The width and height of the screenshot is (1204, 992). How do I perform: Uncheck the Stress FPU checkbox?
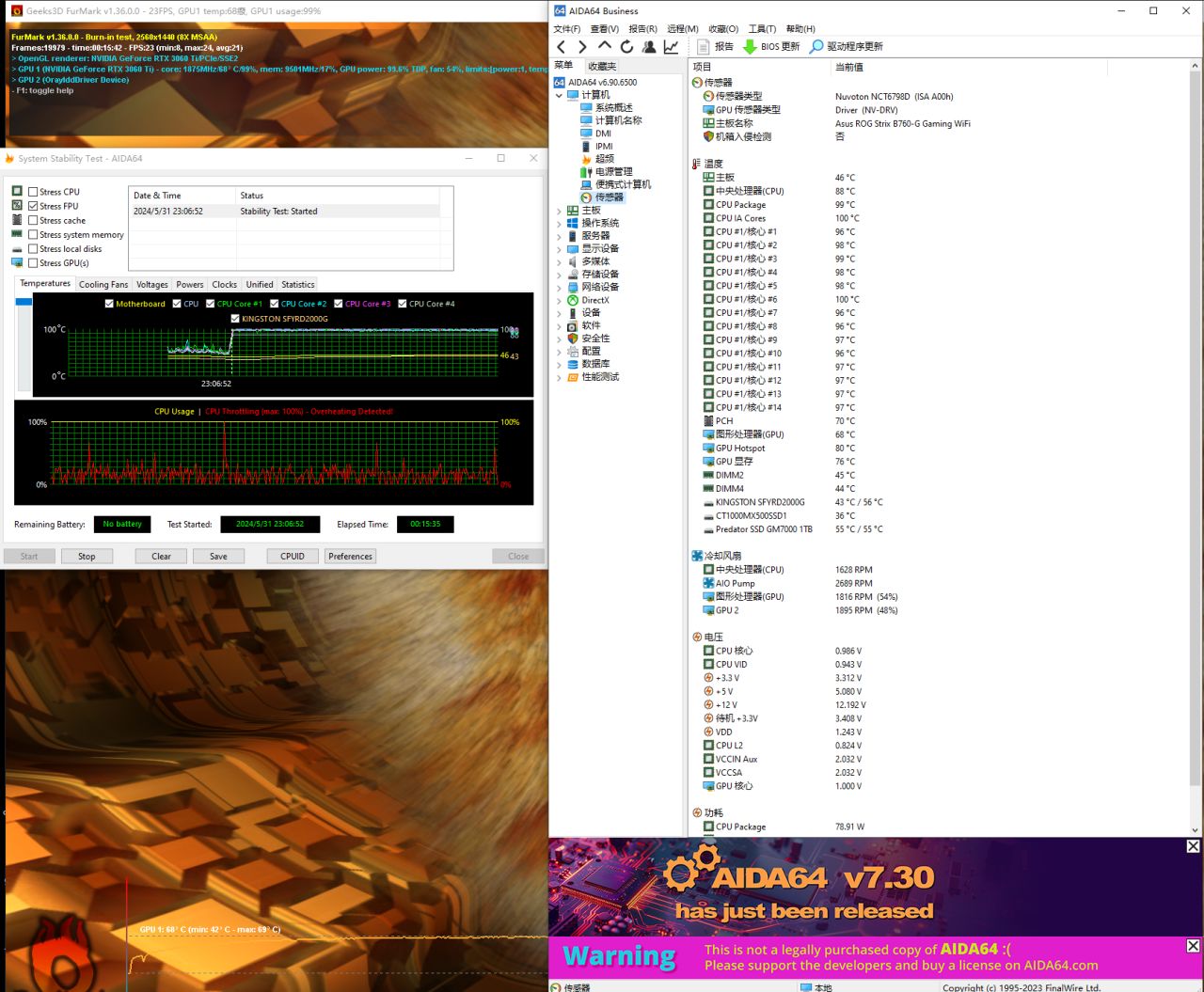33,206
